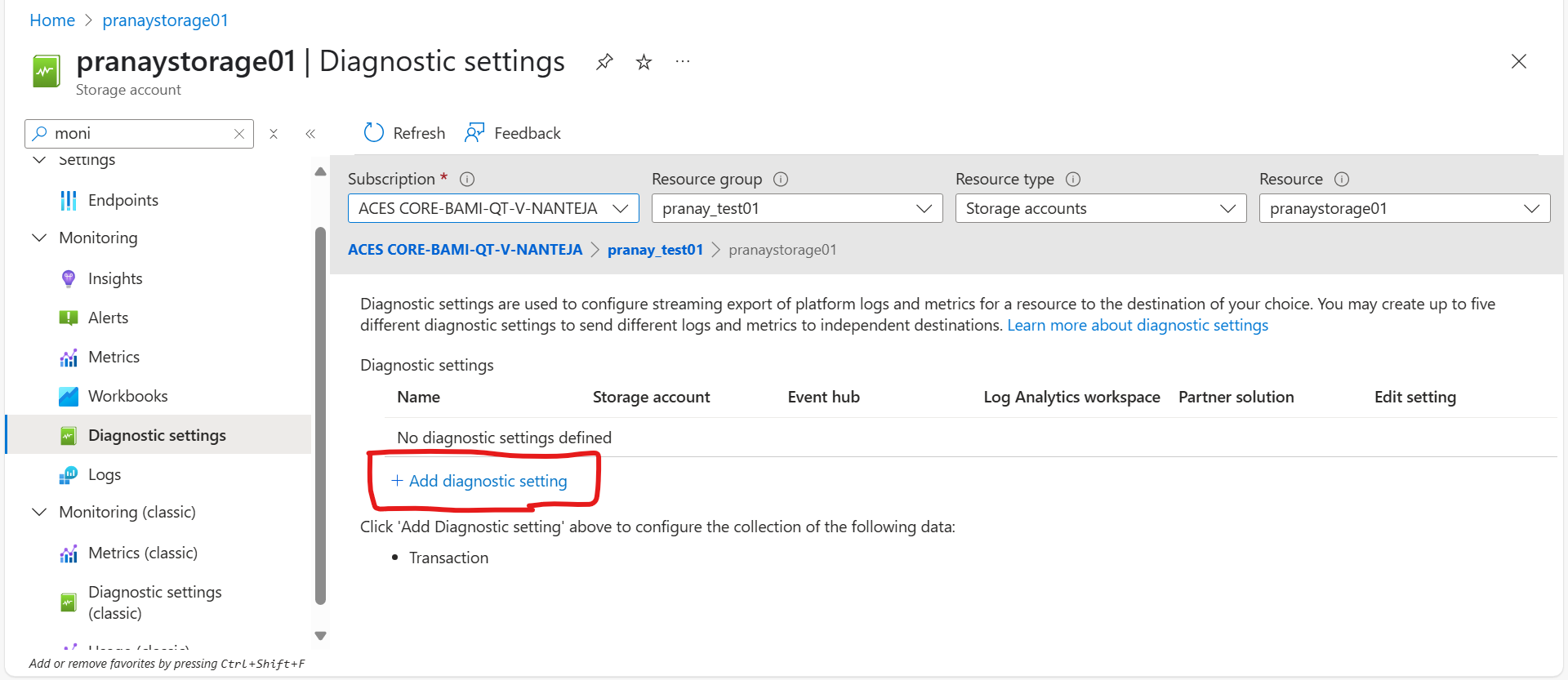1568x680 pixels.
Task: Click the Name column header
Action: 418,397
